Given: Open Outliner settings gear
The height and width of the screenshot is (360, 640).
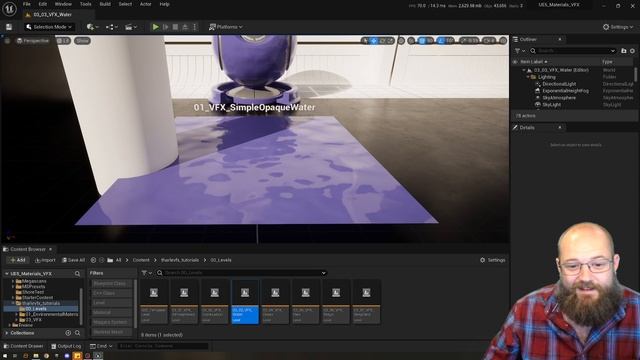Looking at the screenshot, I should (632, 51).
